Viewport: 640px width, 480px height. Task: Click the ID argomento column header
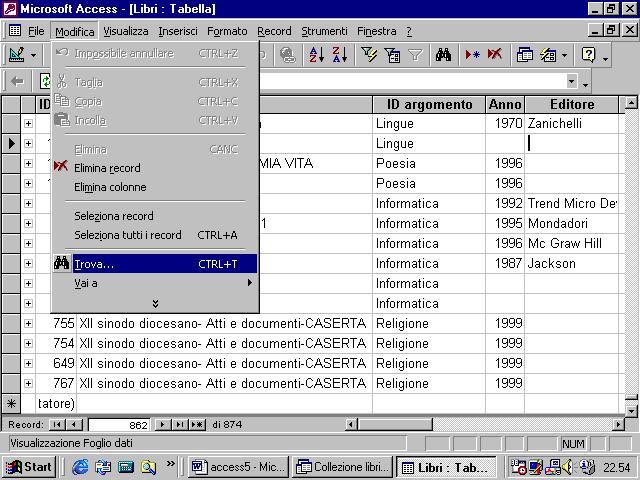[x=429, y=104]
